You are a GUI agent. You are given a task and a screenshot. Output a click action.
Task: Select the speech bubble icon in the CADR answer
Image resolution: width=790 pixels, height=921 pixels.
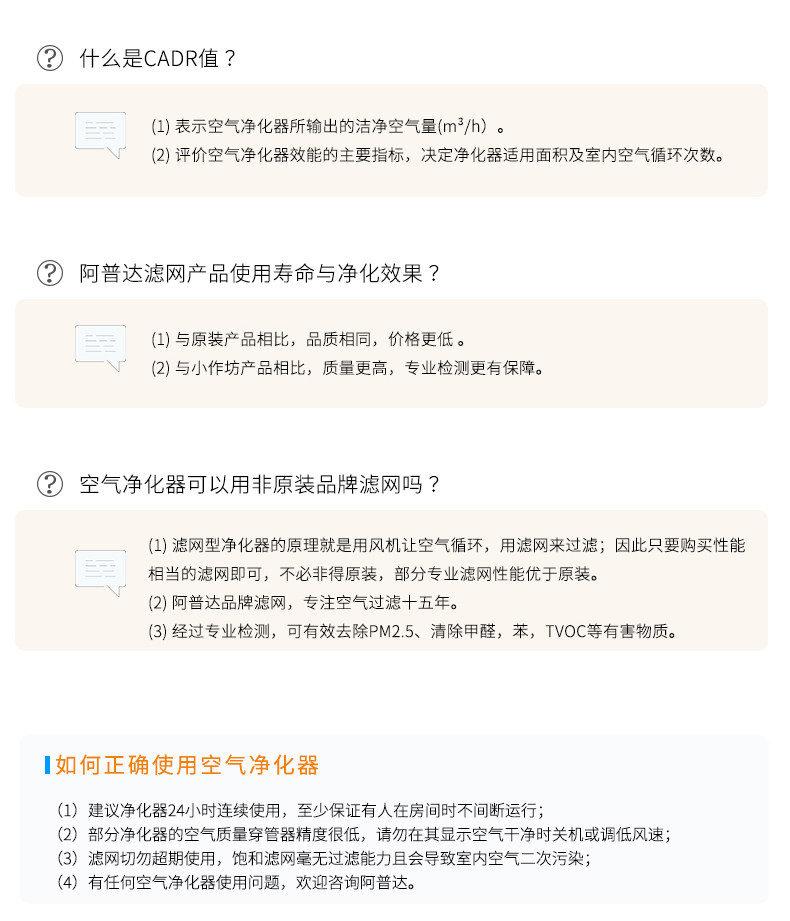(100, 135)
